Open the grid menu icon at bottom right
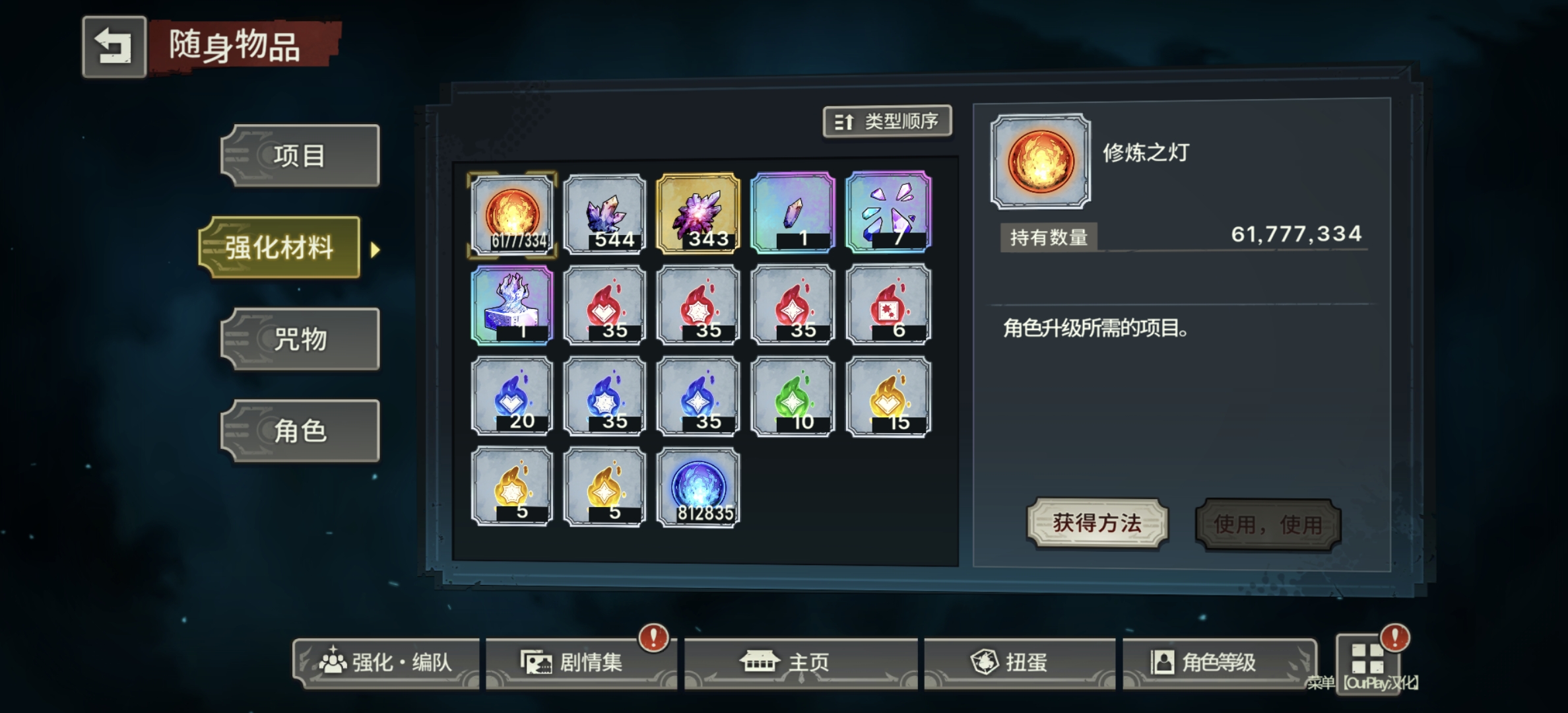This screenshot has width=1568, height=713. (x=1368, y=658)
